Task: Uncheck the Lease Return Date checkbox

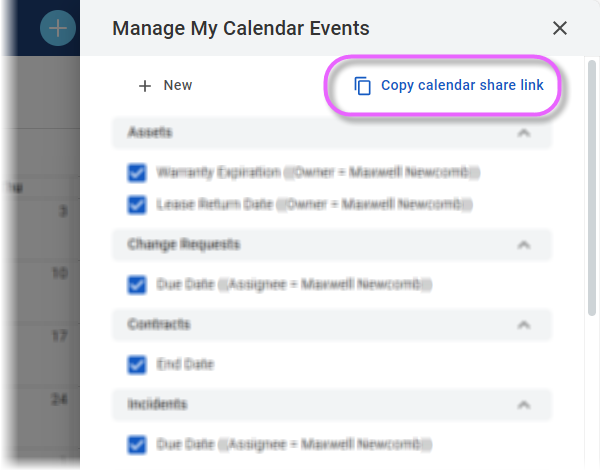Action: click(137, 204)
